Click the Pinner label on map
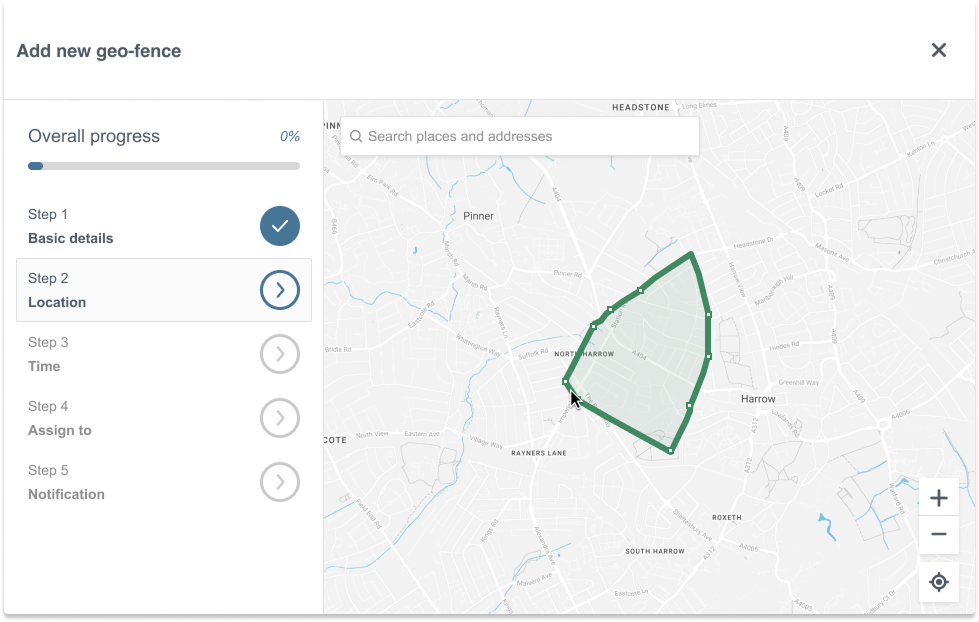This screenshot has width=979, height=622. [x=478, y=216]
